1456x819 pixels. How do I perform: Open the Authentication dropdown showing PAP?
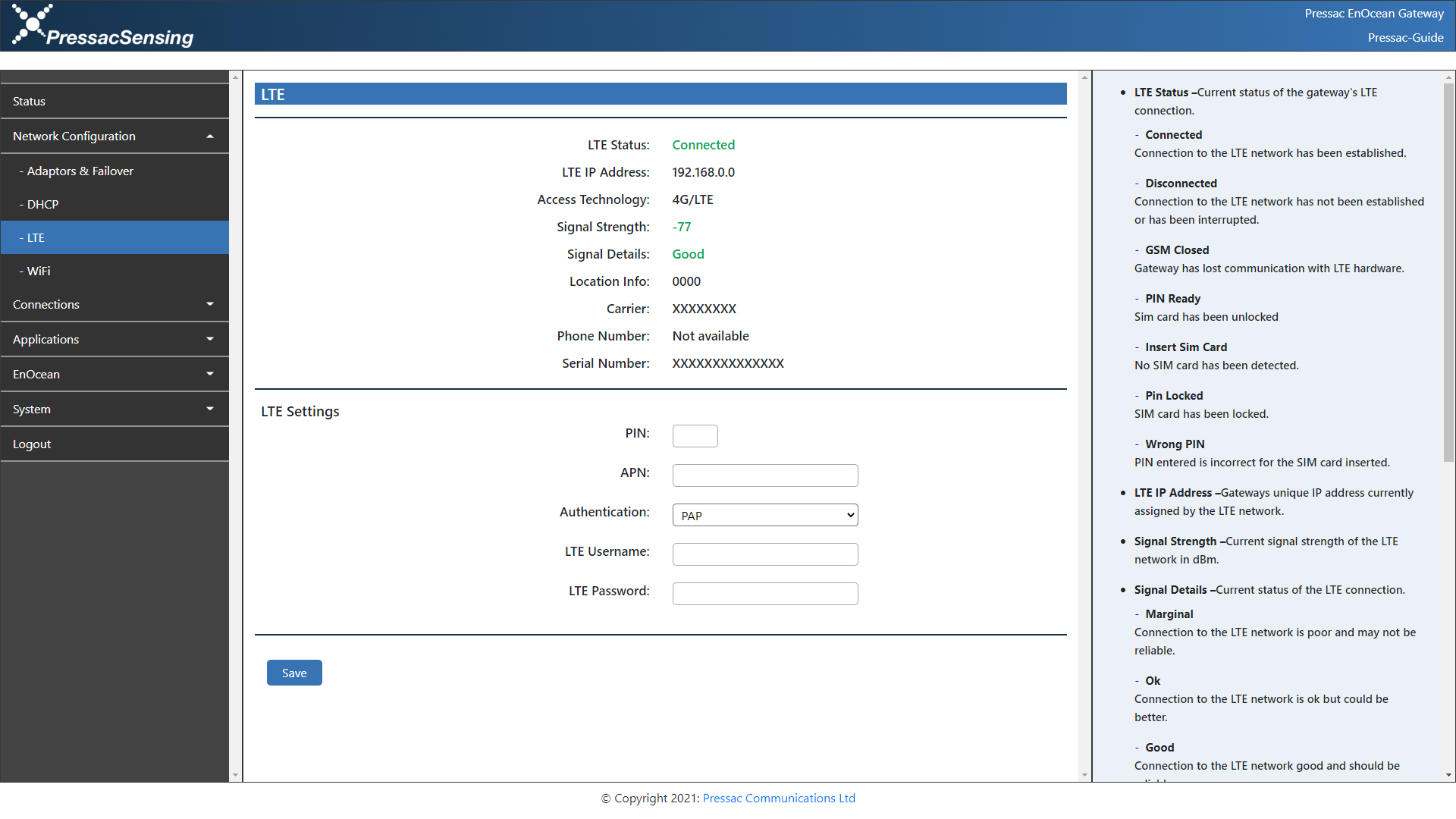coord(764,514)
